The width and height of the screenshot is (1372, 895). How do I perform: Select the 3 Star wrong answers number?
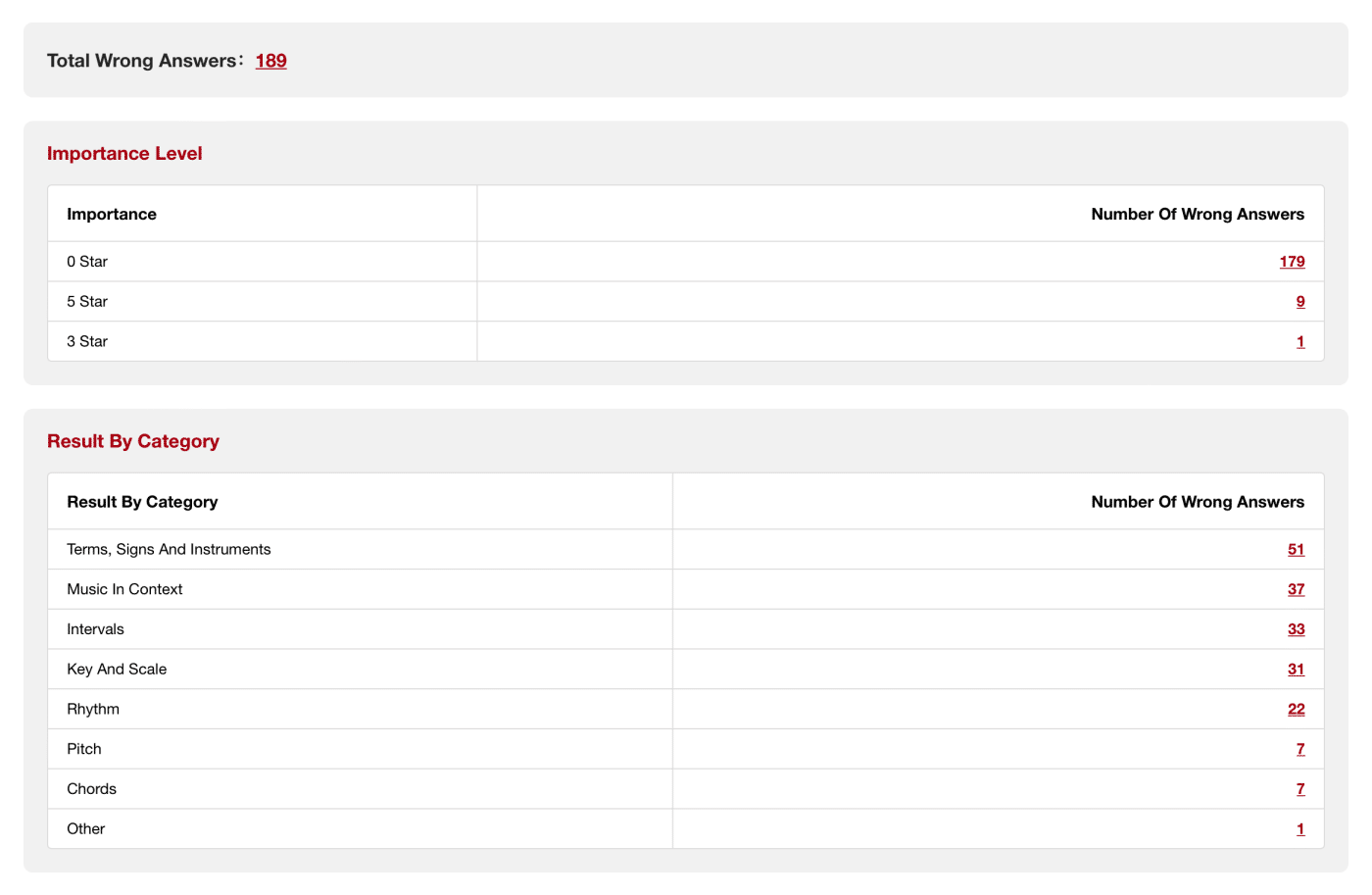(x=1299, y=342)
